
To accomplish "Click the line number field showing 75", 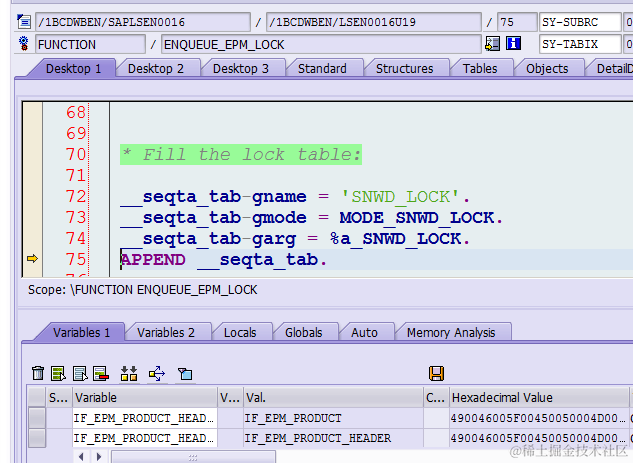I will coord(517,22).
